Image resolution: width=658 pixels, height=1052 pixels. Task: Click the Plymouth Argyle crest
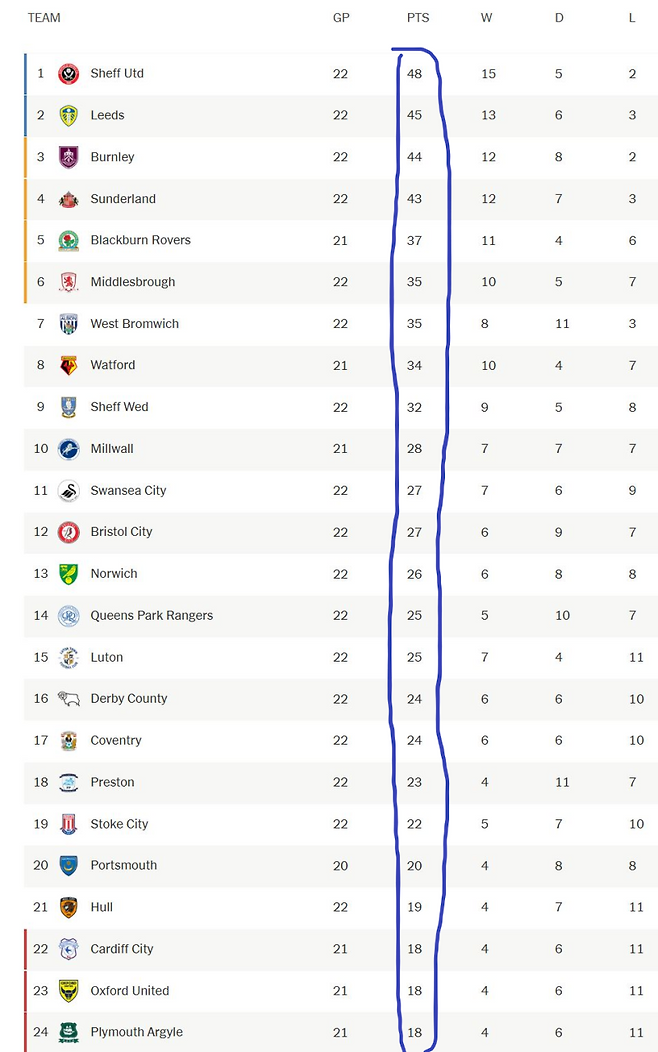tap(68, 1032)
